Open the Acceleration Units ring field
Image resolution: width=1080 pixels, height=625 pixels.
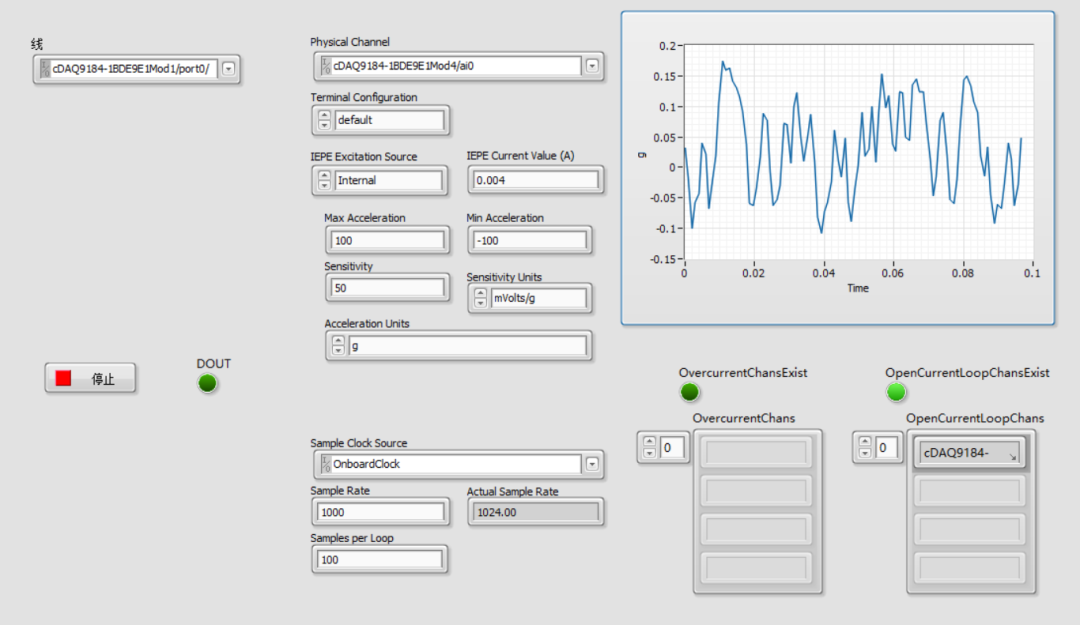pyautogui.click(x=468, y=346)
